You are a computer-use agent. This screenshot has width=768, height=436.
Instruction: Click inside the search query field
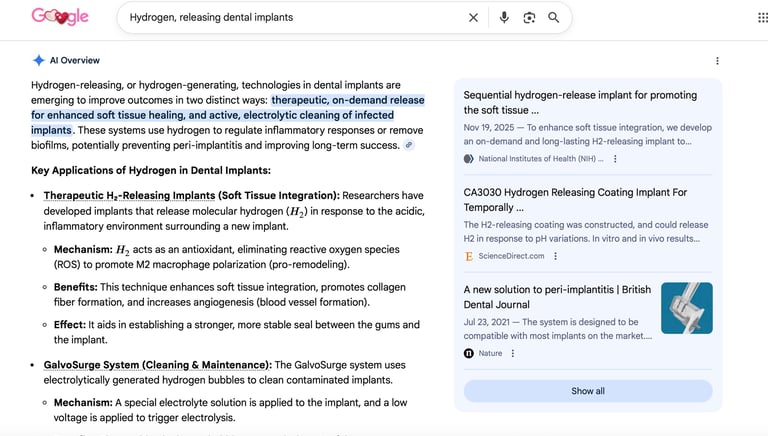tap(290, 17)
